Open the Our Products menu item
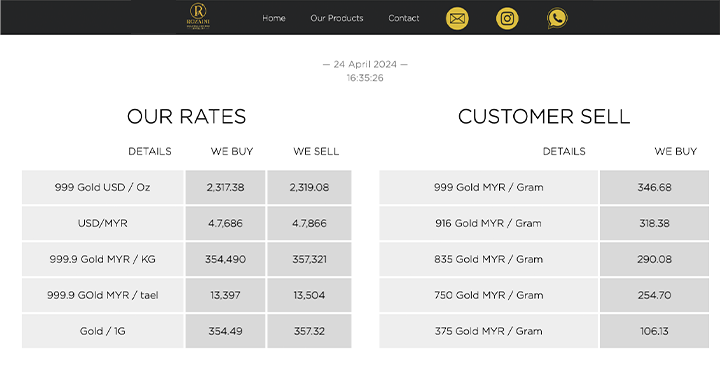720x378 pixels. pyautogui.click(x=337, y=18)
